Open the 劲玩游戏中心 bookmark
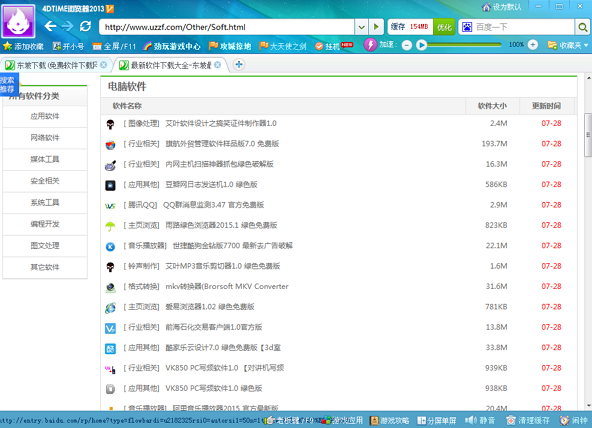 pyautogui.click(x=172, y=46)
